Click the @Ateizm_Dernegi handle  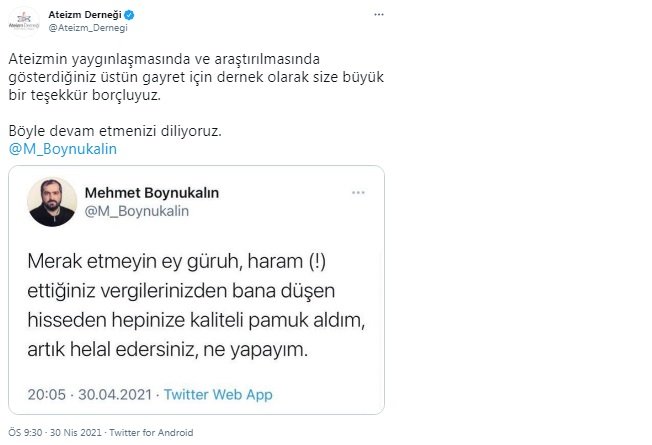pyautogui.click(x=88, y=28)
